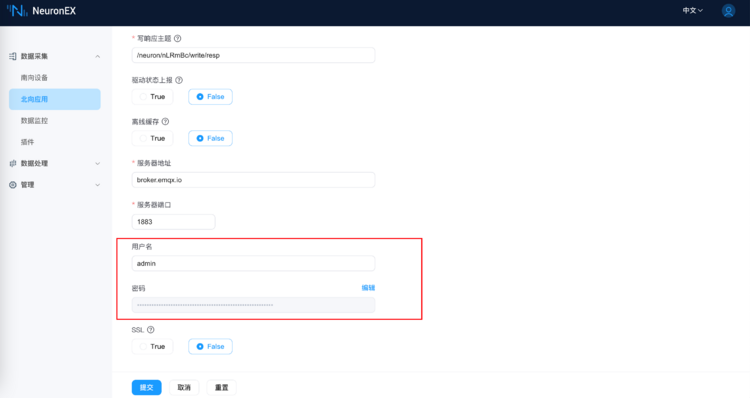Click help icon beside 驱动状态上报
Screen dimensions: 750x398
[179, 80]
